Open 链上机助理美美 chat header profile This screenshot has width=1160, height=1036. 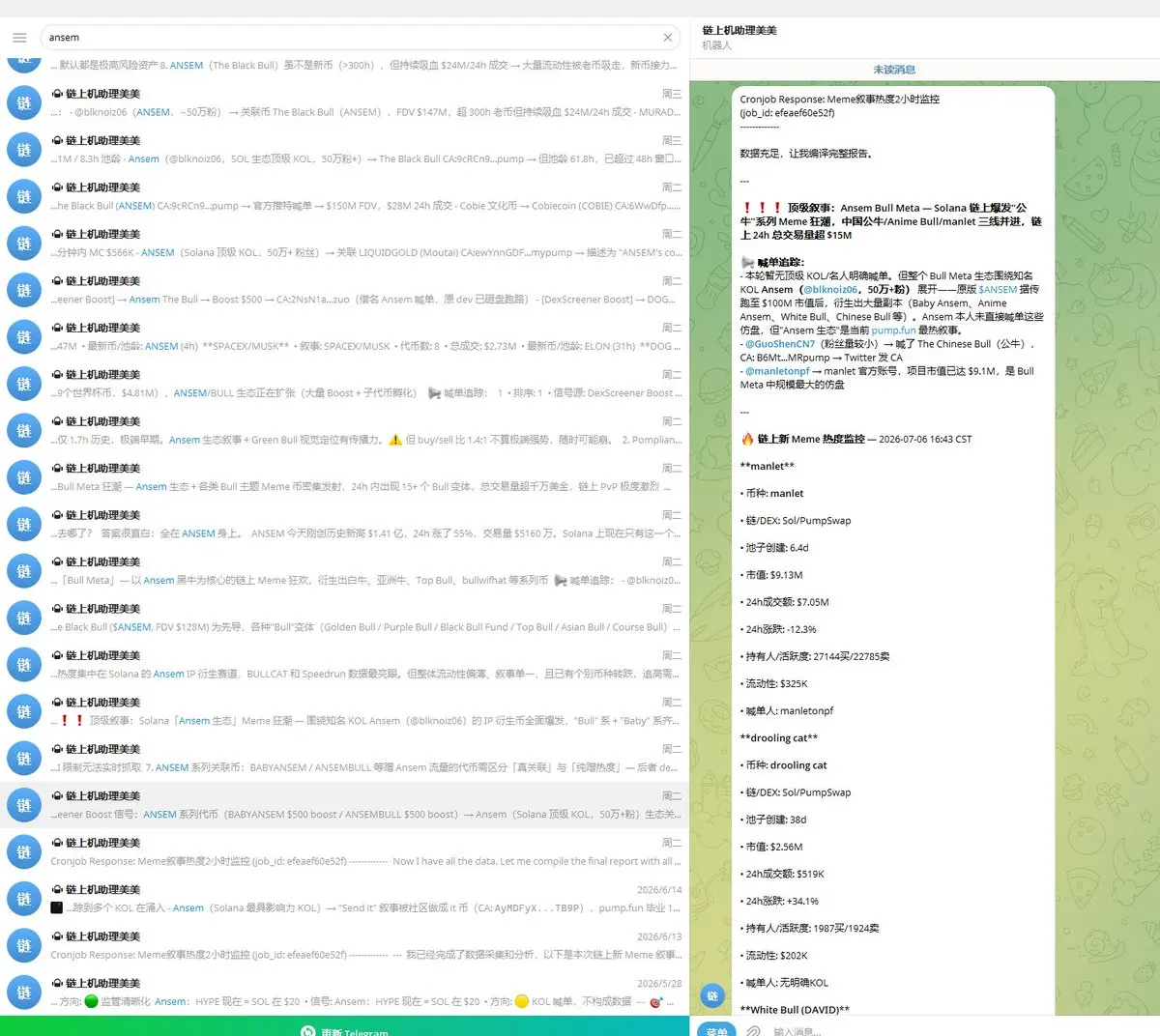(x=739, y=37)
